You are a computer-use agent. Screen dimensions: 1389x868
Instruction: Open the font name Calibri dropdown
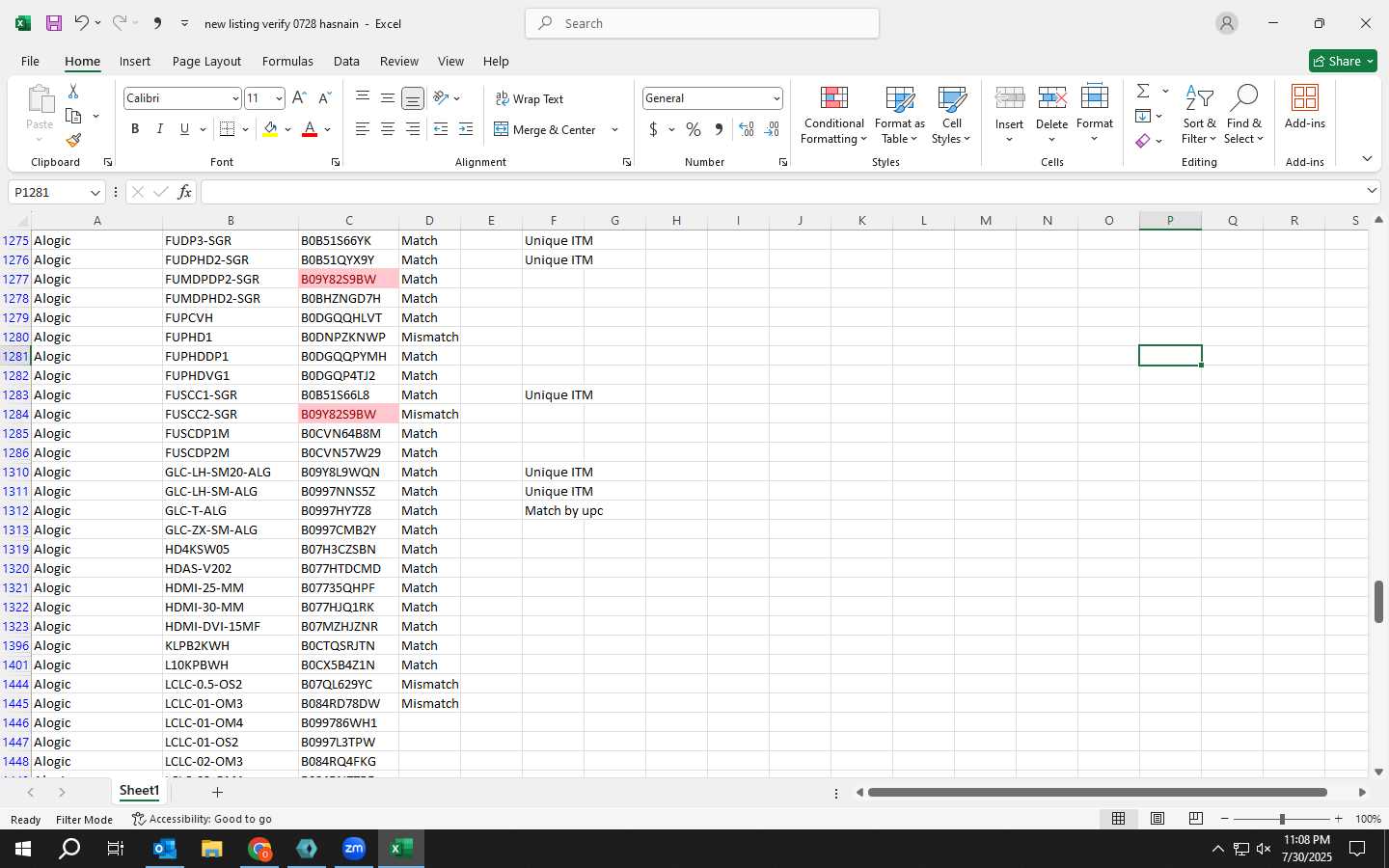[x=234, y=98]
